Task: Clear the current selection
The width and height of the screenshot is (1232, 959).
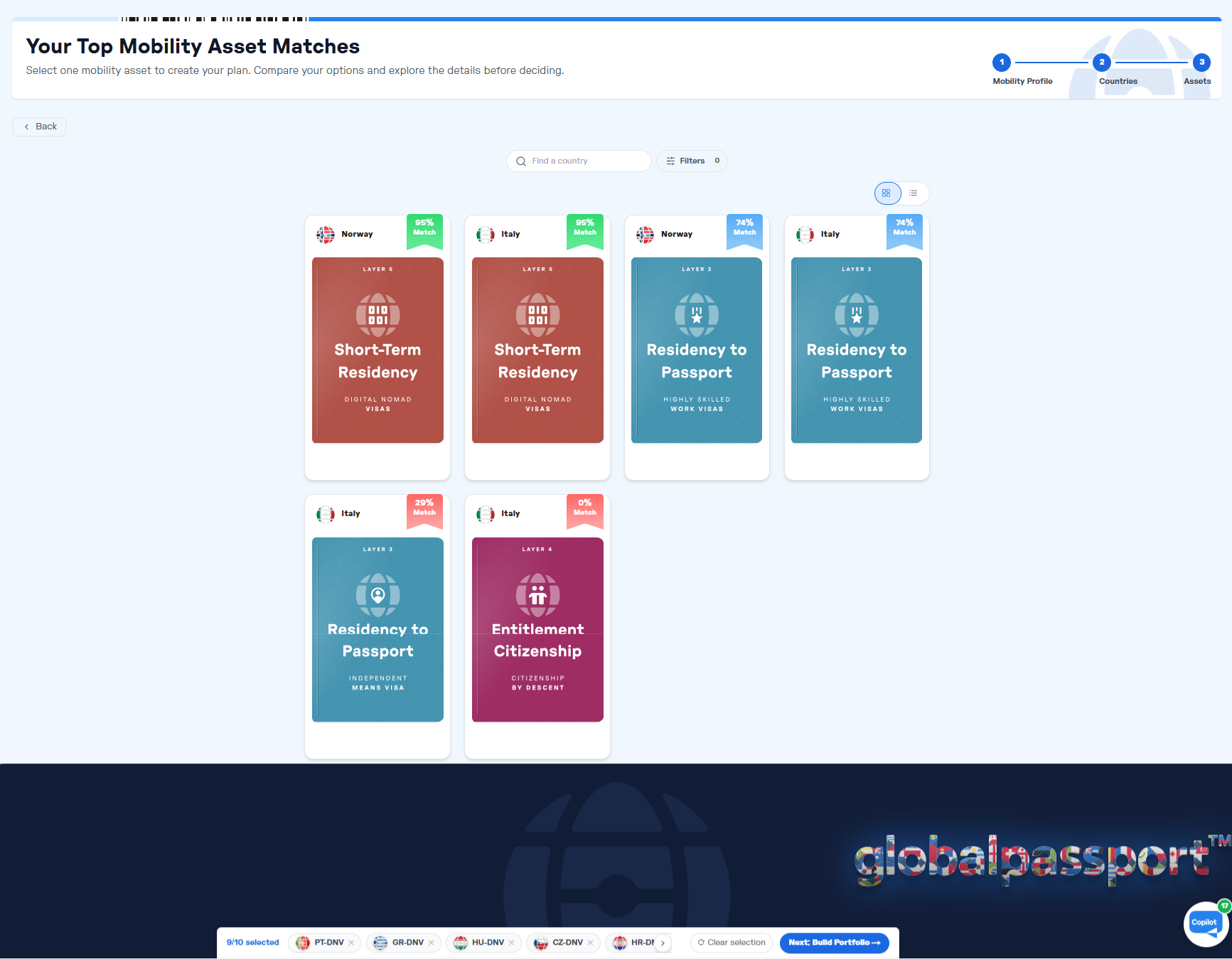Action: pyautogui.click(x=732, y=943)
